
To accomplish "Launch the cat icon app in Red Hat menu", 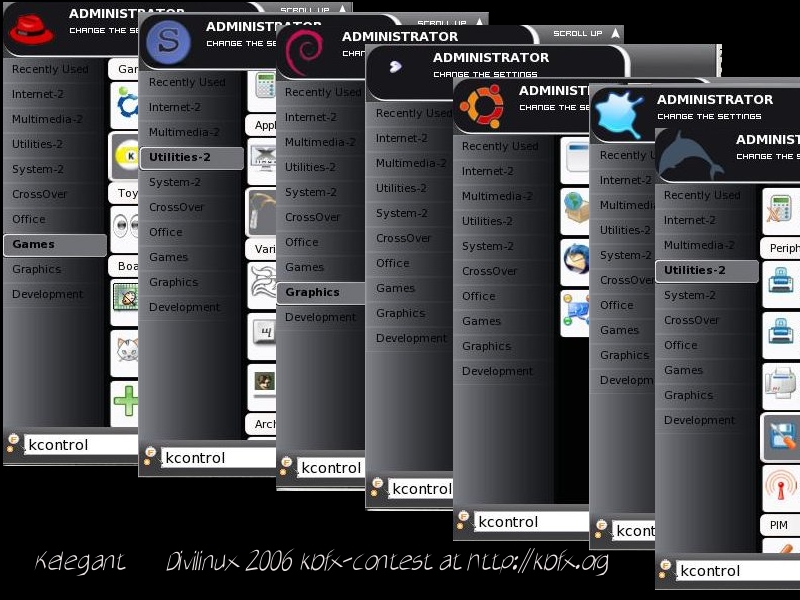I will point(126,351).
